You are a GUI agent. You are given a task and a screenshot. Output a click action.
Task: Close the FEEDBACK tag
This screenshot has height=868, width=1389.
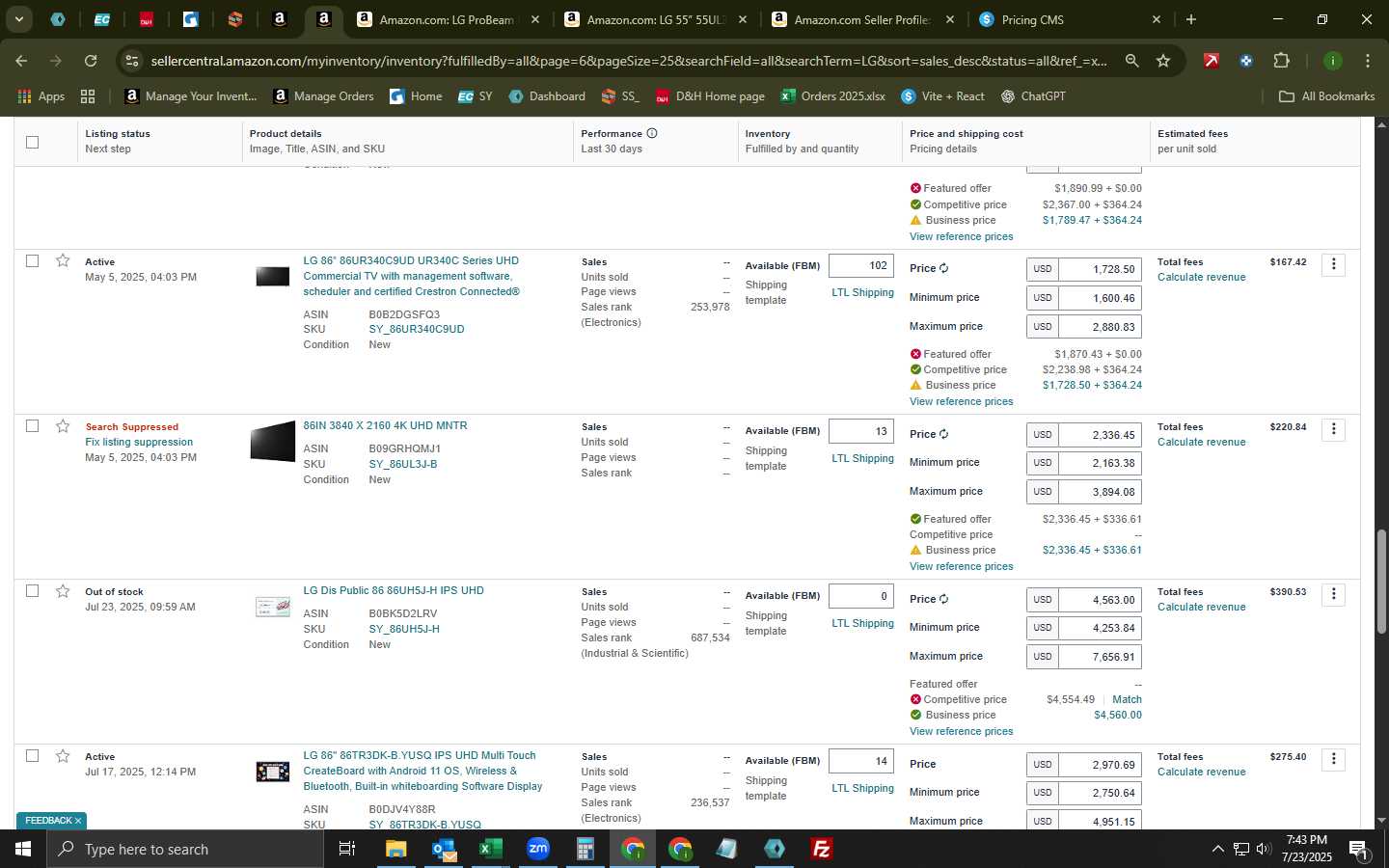[x=78, y=821]
